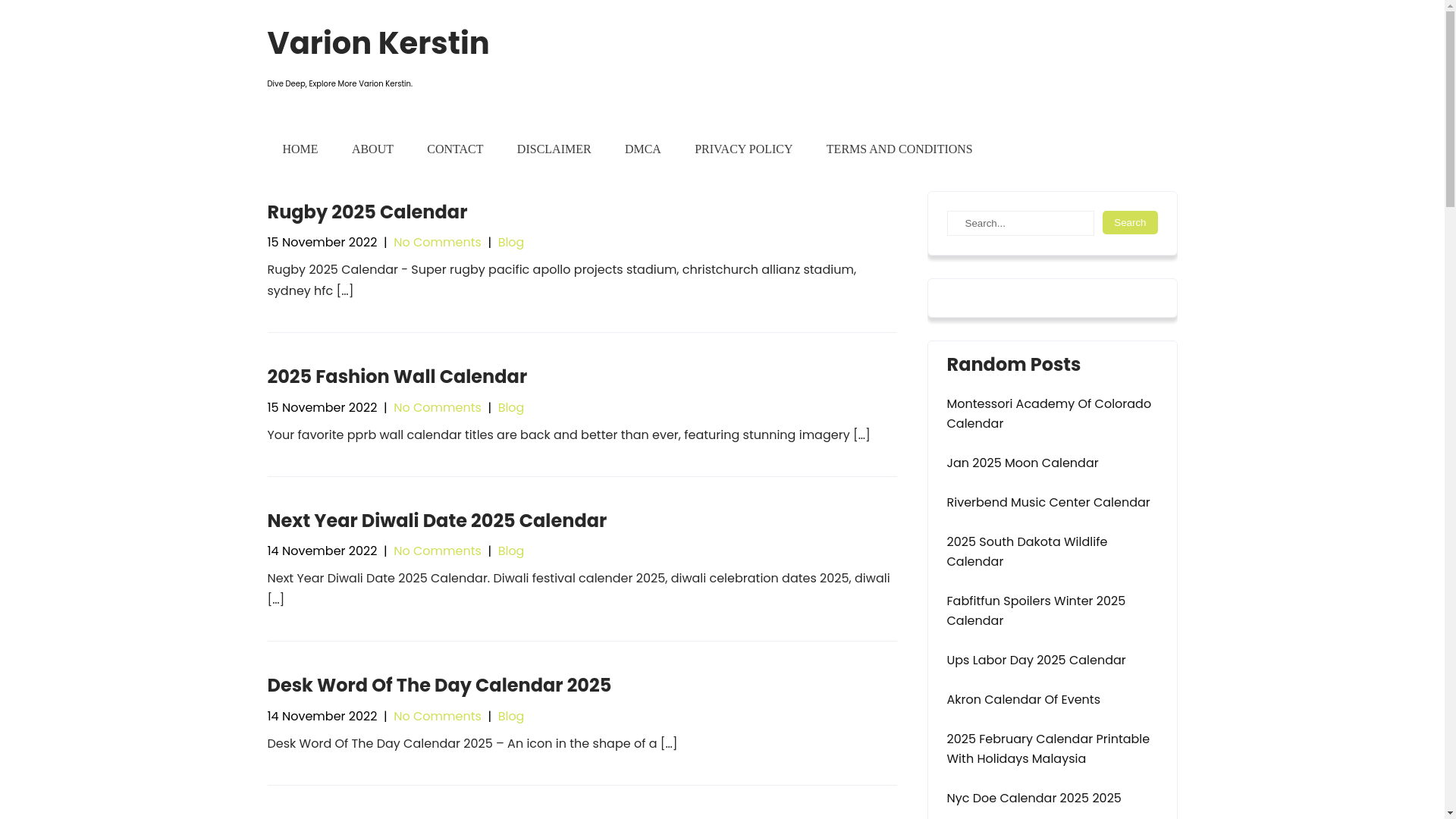Click the Varion Kerstin site title
Screen dimensions: 1456x819
[378, 43]
